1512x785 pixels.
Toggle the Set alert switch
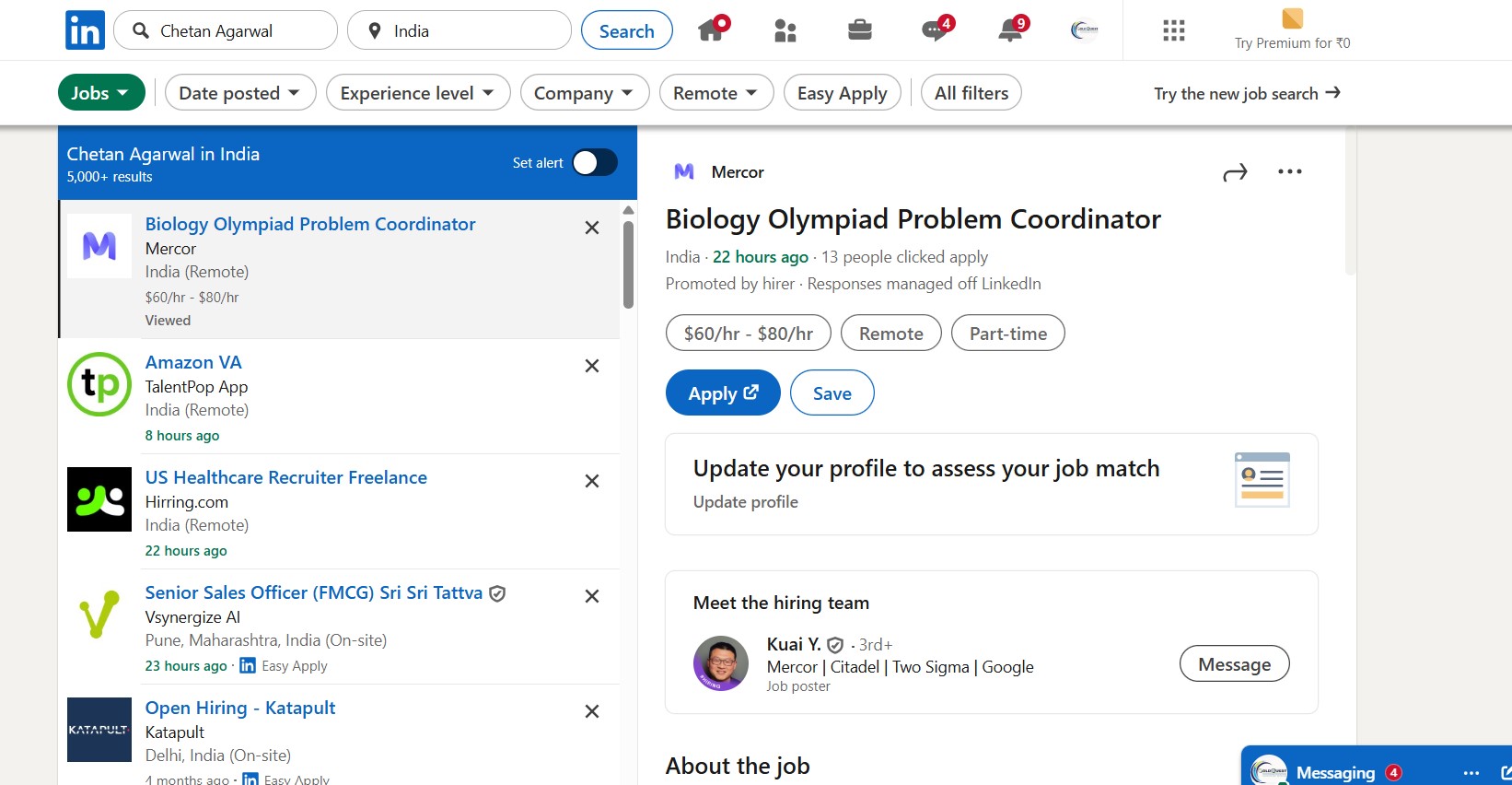(x=594, y=163)
